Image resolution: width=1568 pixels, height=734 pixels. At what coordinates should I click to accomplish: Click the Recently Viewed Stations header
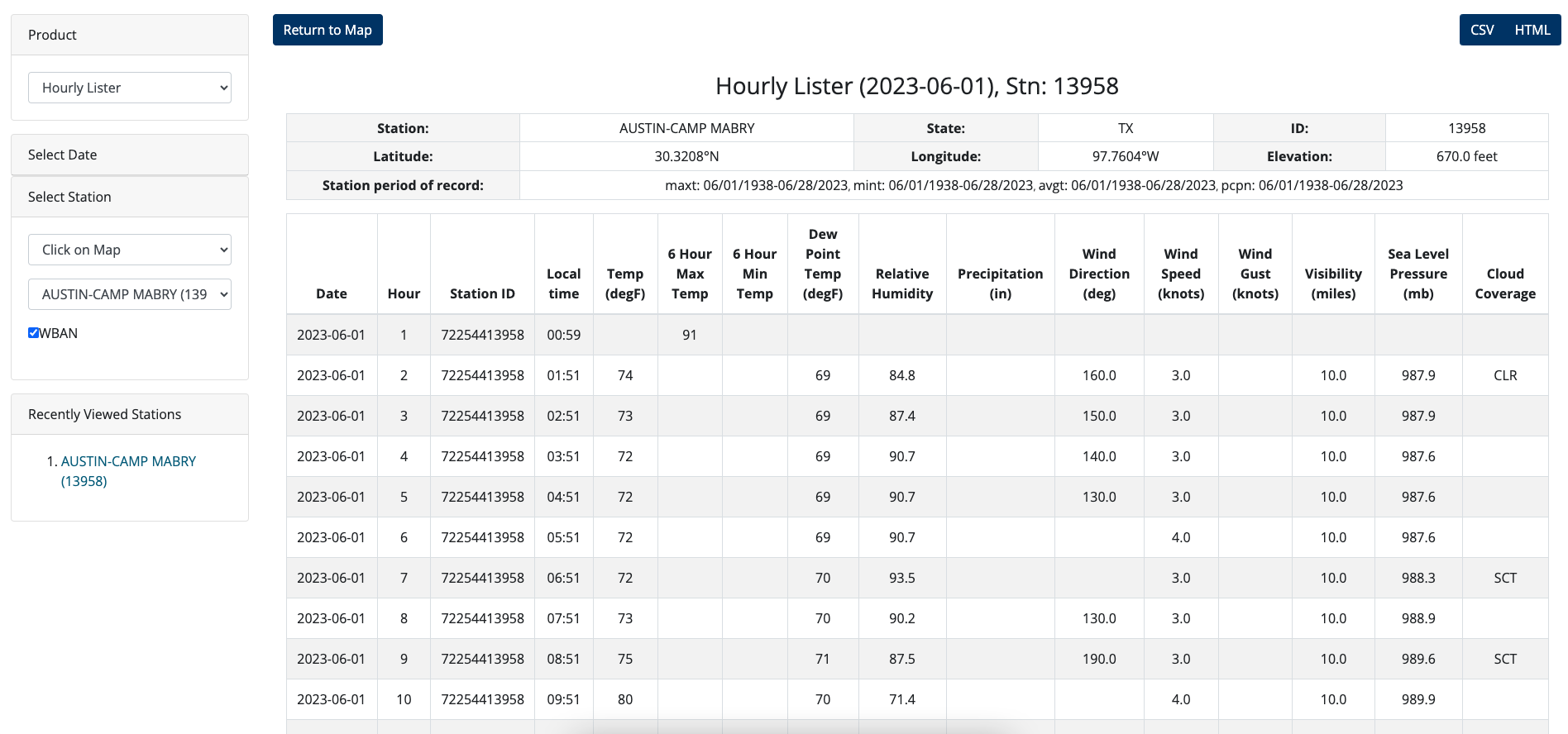click(130, 414)
